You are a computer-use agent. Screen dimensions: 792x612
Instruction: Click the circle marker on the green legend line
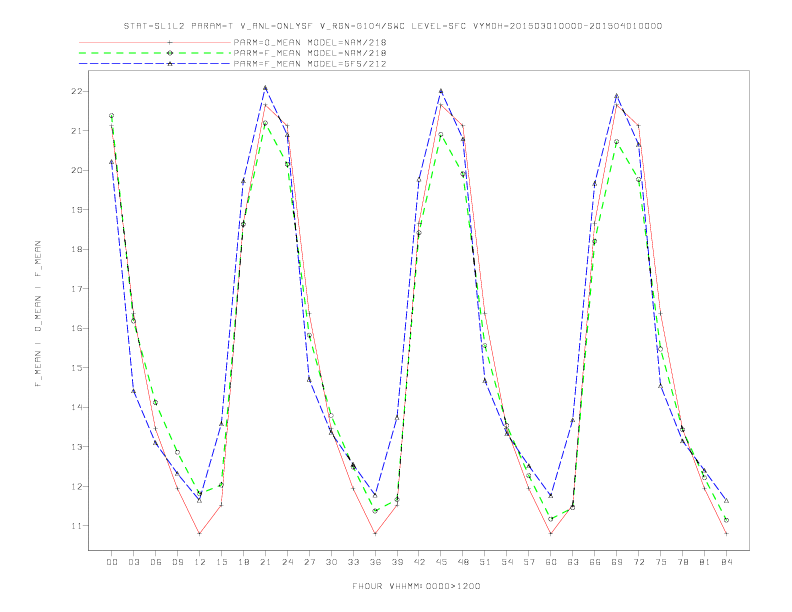pyautogui.click(x=170, y=53)
